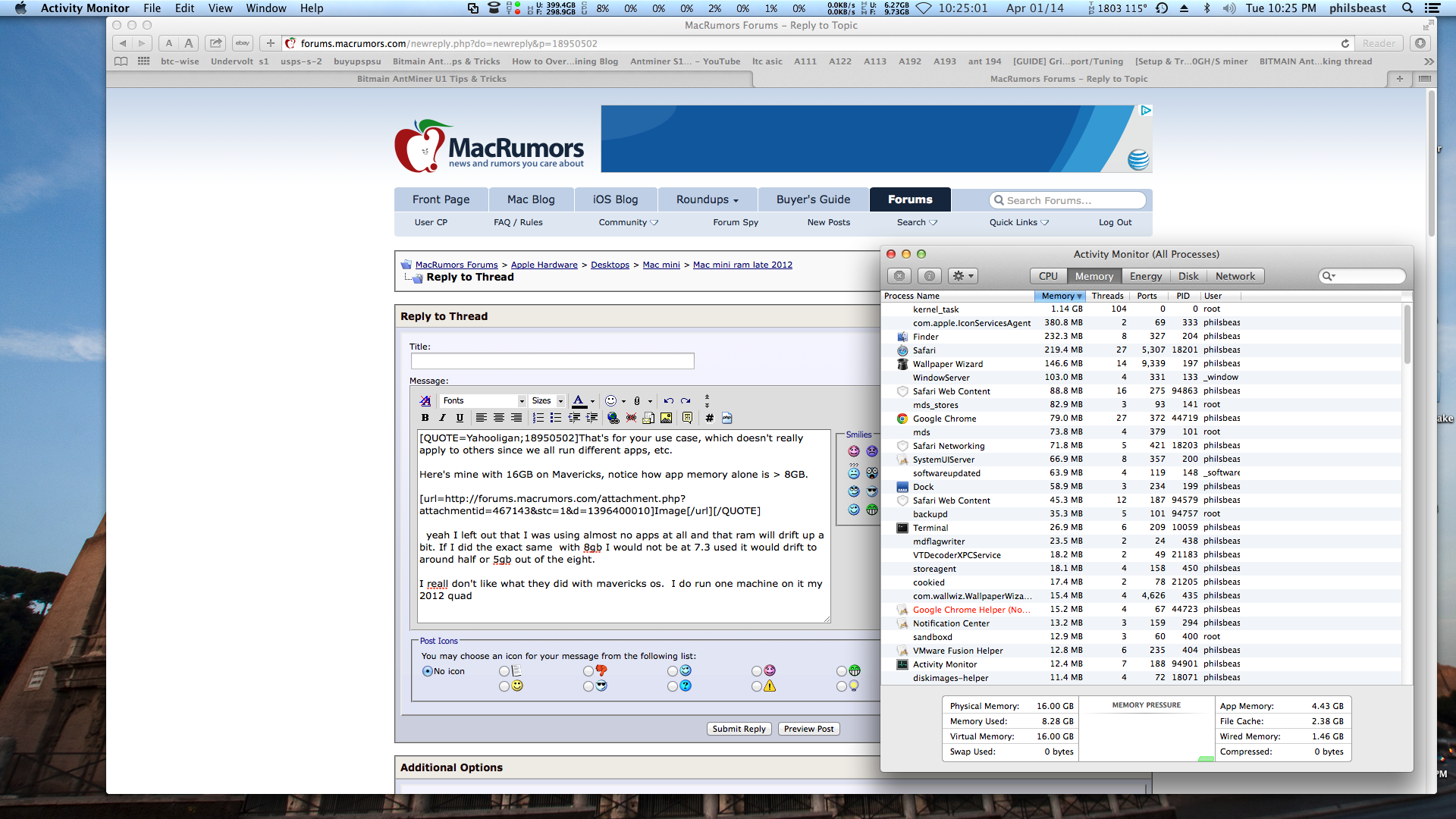This screenshot has width=1456, height=819.
Task: Switch to the Energy tab in Activity Monitor
Action: pyautogui.click(x=1145, y=276)
